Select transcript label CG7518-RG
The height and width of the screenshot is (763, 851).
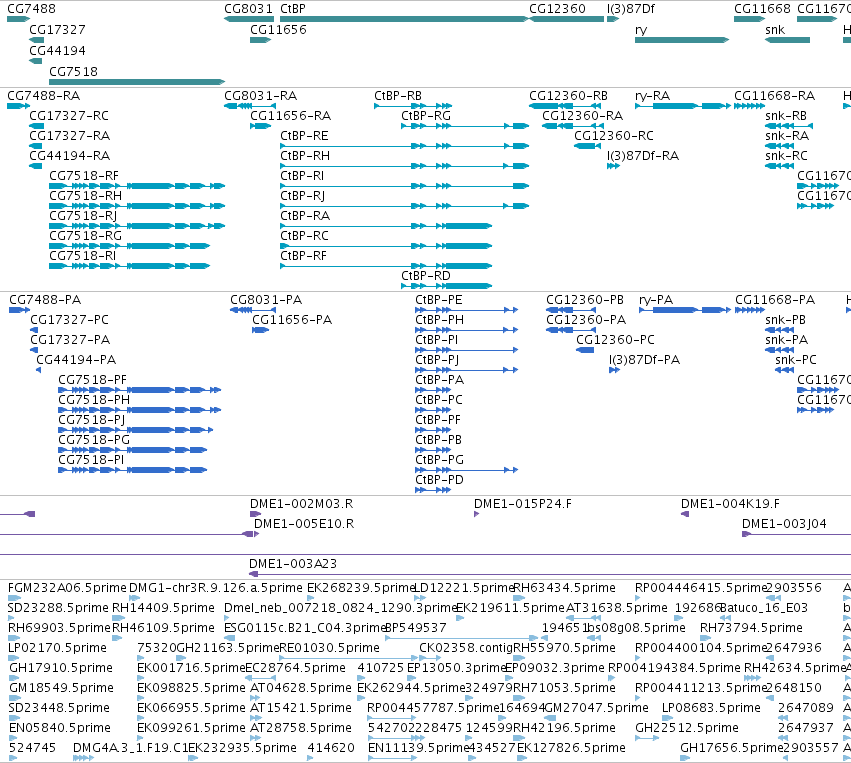coord(85,236)
